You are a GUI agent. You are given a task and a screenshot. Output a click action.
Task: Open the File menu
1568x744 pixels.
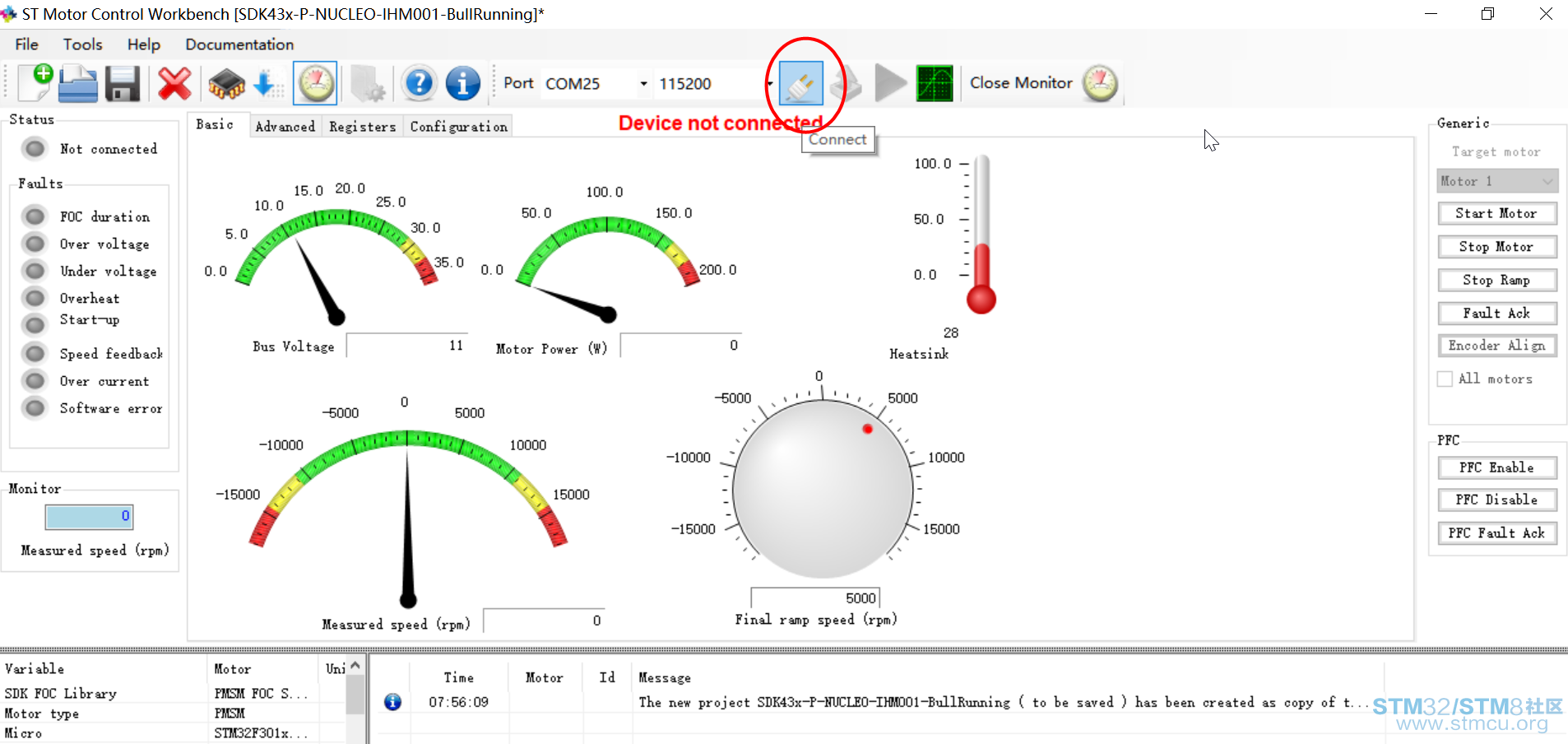[x=26, y=44]
